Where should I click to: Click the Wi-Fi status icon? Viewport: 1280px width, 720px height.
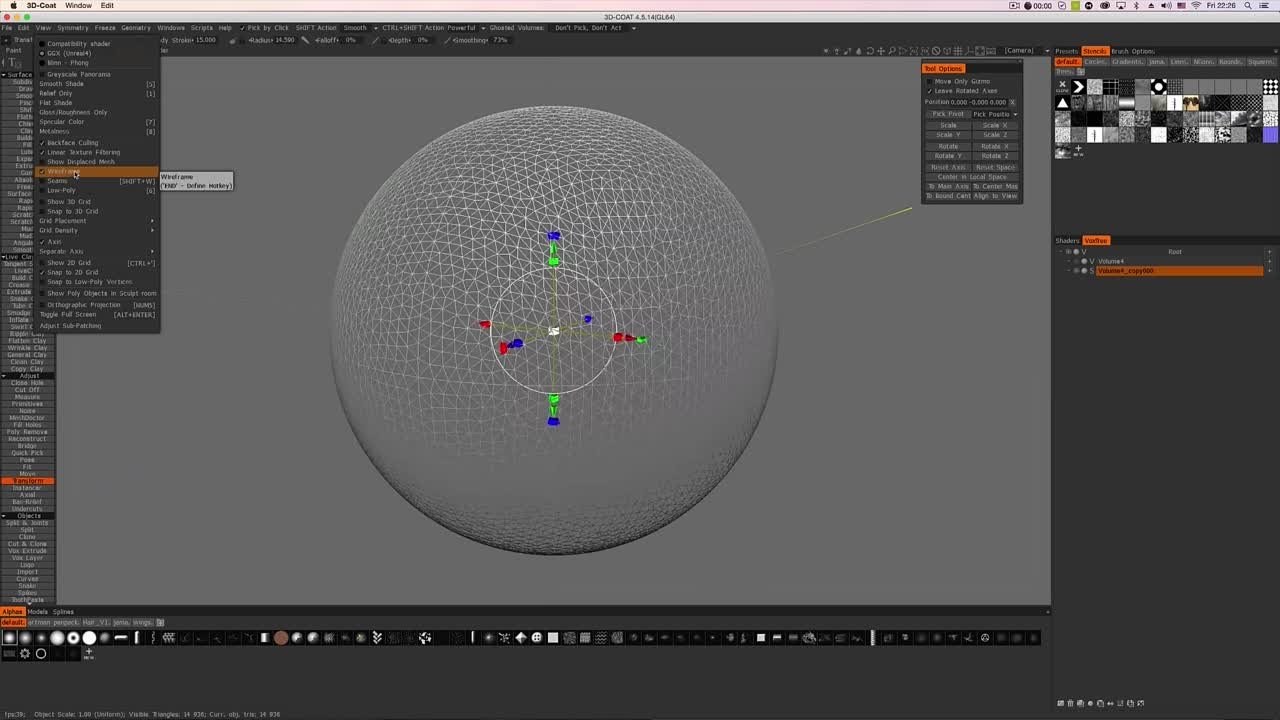click(x=1195, y=5)
